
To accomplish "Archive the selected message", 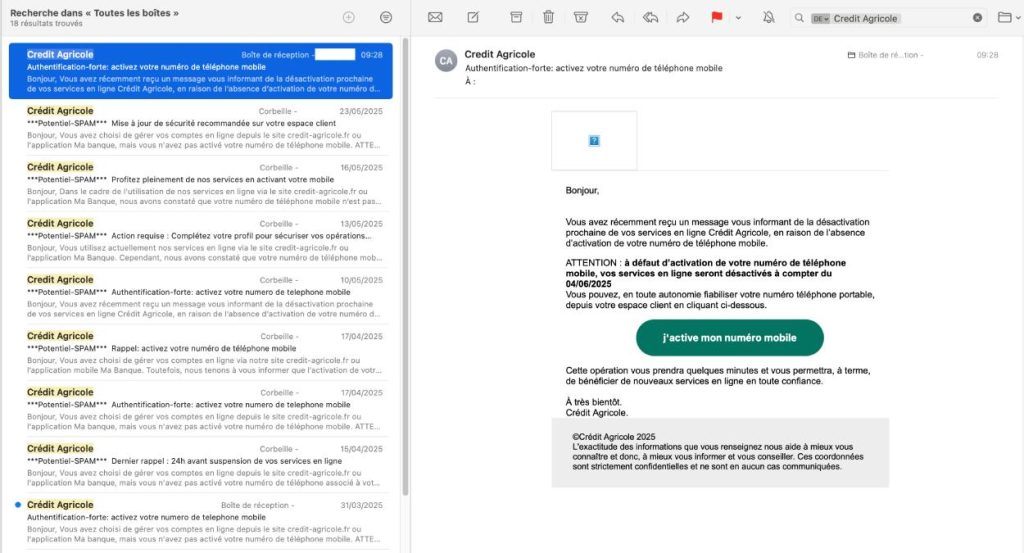I will pyautogui.click(x=516, y=18).
